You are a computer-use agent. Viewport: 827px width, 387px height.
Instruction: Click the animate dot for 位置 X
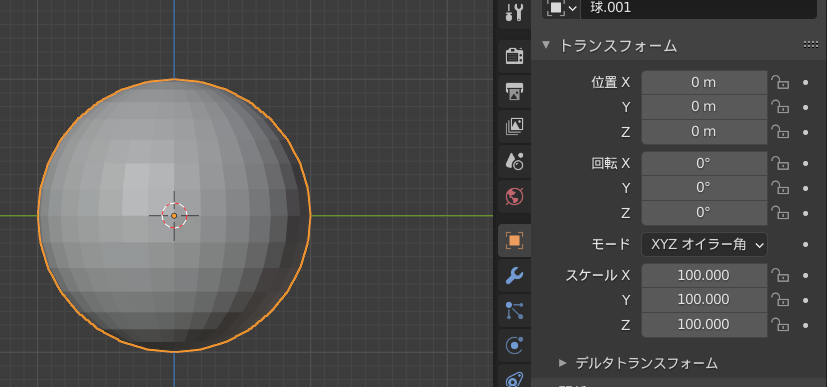point(805,83)
